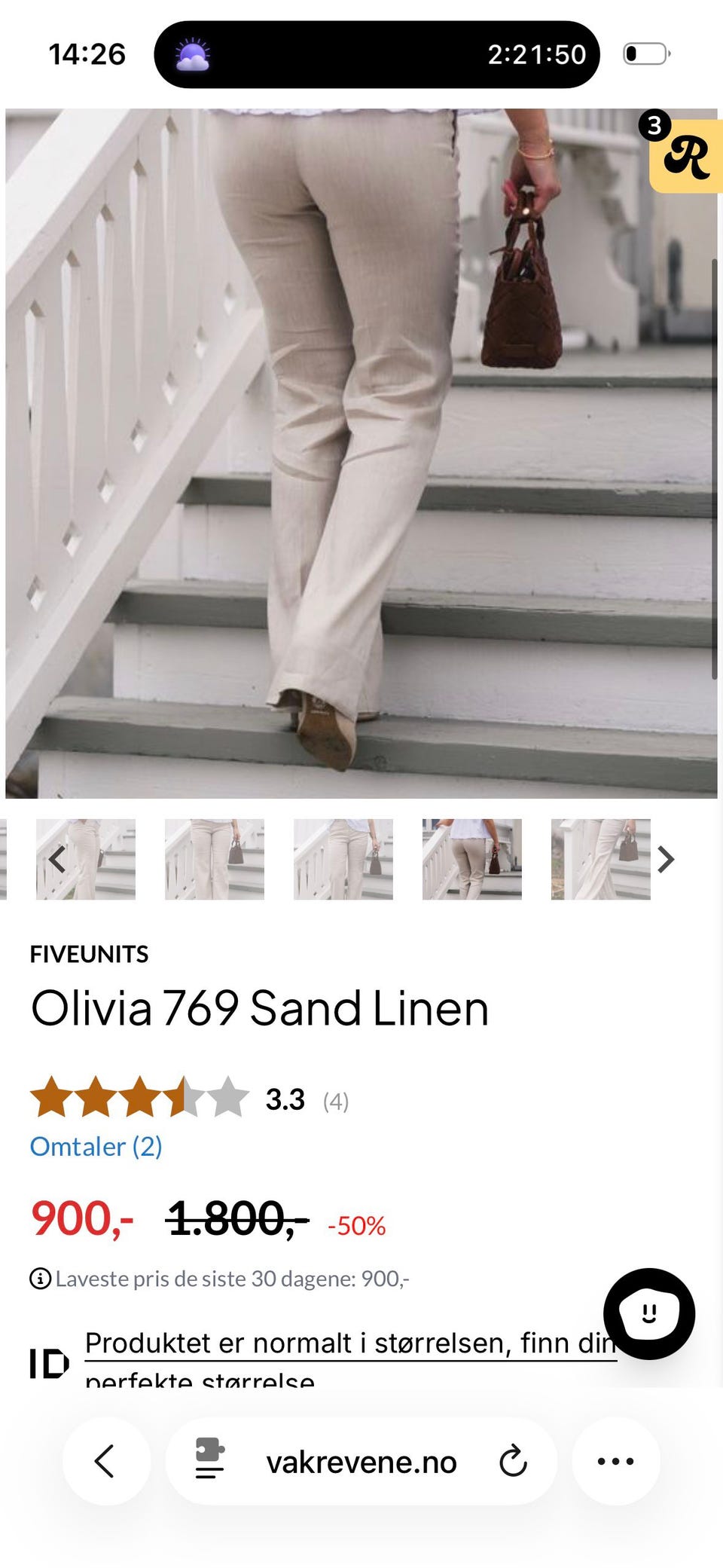Tap the star rating 3.3 row

pos(189,1098)
